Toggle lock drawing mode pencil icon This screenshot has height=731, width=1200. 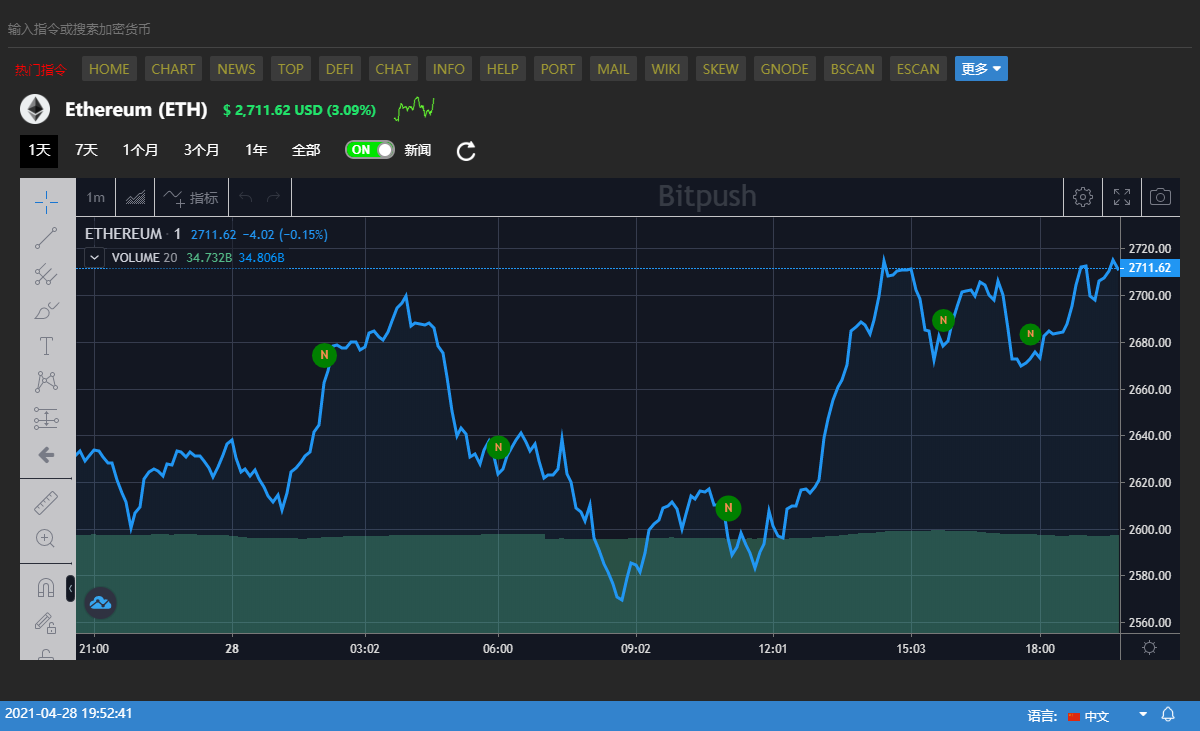[46, 623]
